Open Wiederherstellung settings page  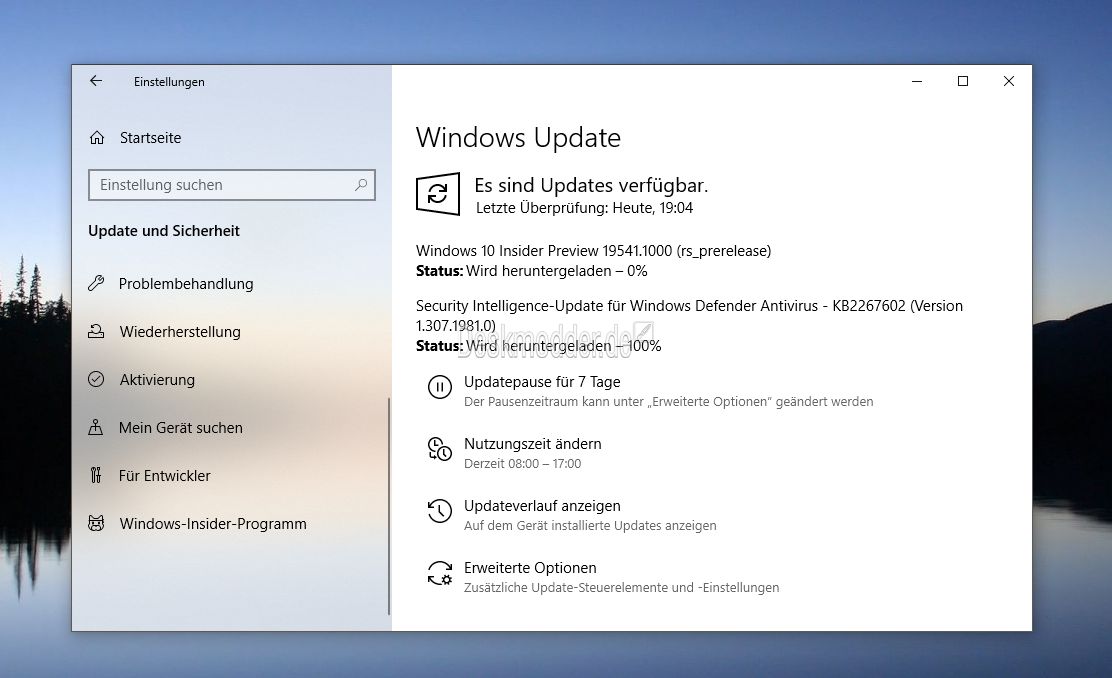click(x=180, y=332)
